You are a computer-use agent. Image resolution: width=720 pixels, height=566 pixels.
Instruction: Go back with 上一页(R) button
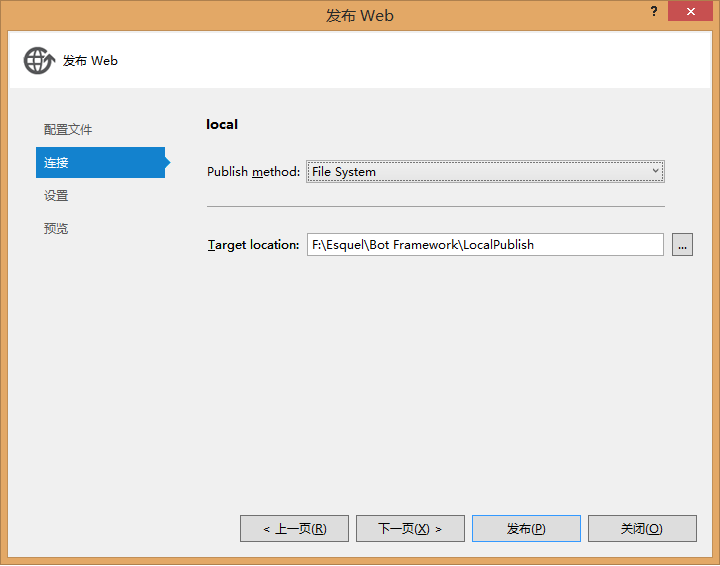pyautogui.click(x=294, y=528)
